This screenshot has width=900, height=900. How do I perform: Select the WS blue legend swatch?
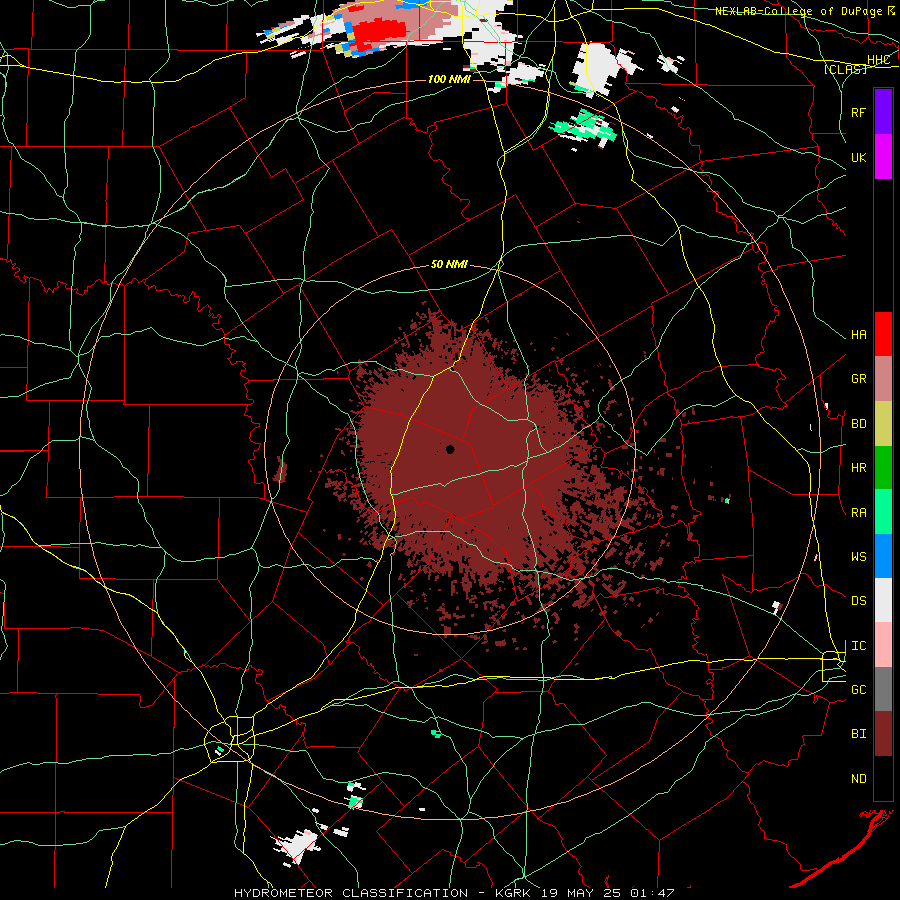point(883,556)
